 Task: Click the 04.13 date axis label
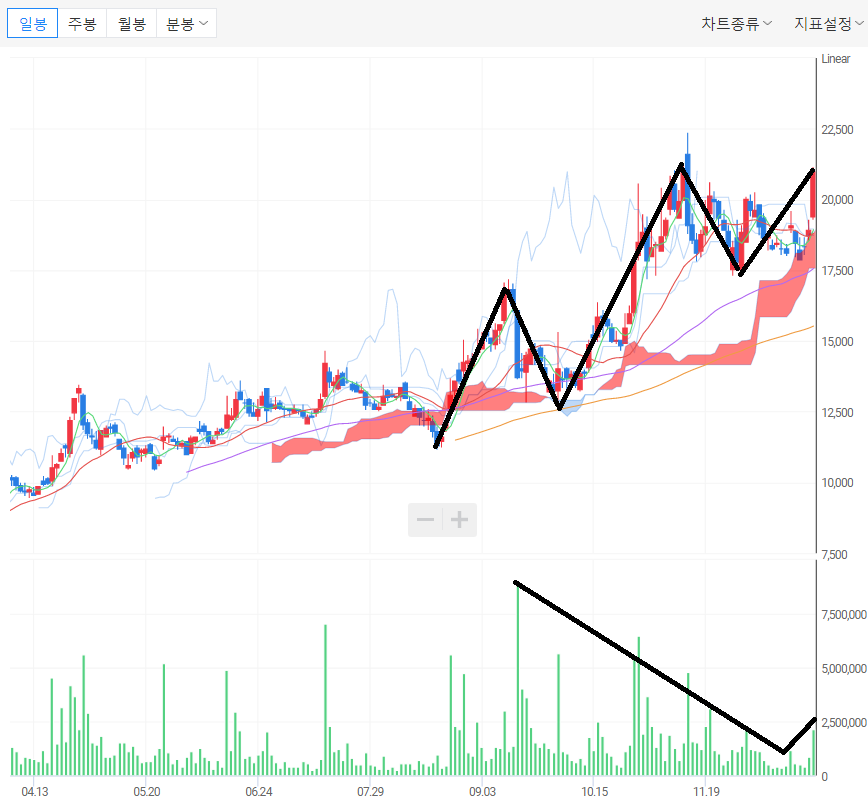(34, 792)
